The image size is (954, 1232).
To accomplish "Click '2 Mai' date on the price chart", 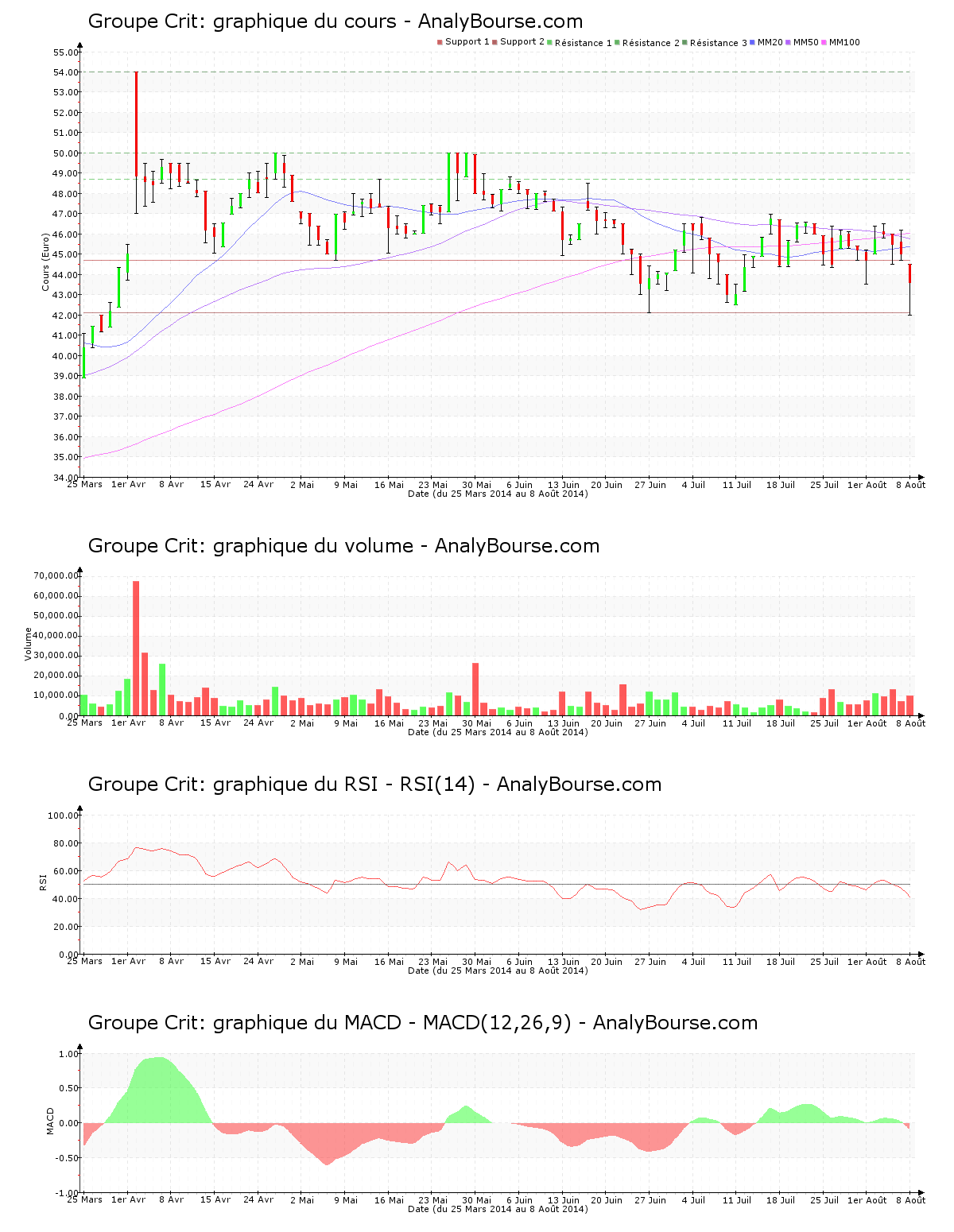I will coord(302,485).
